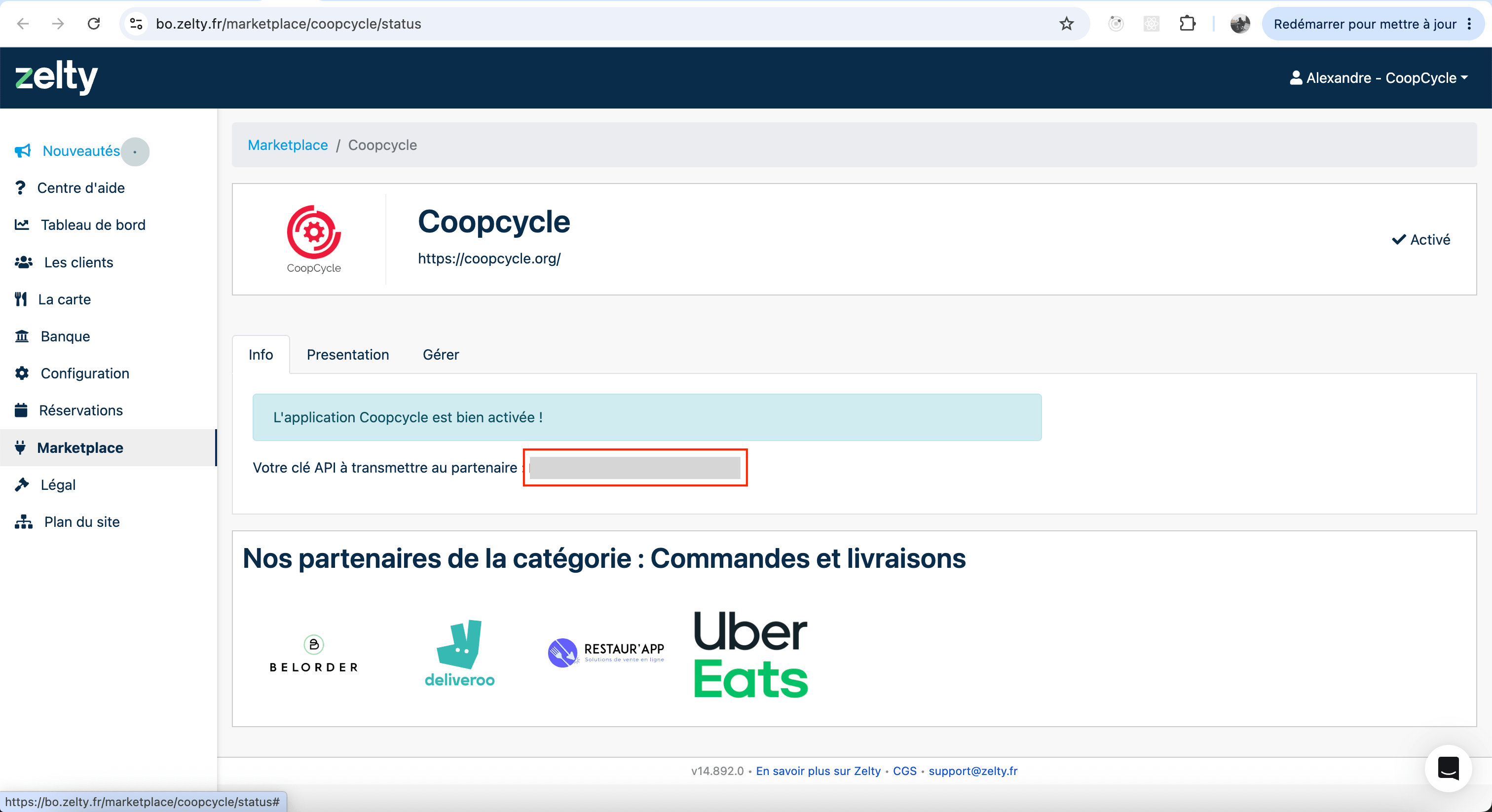This screenshot has height=812, width=1492.
Task: Click the Configuration gear icon
Action: (22, 373)
